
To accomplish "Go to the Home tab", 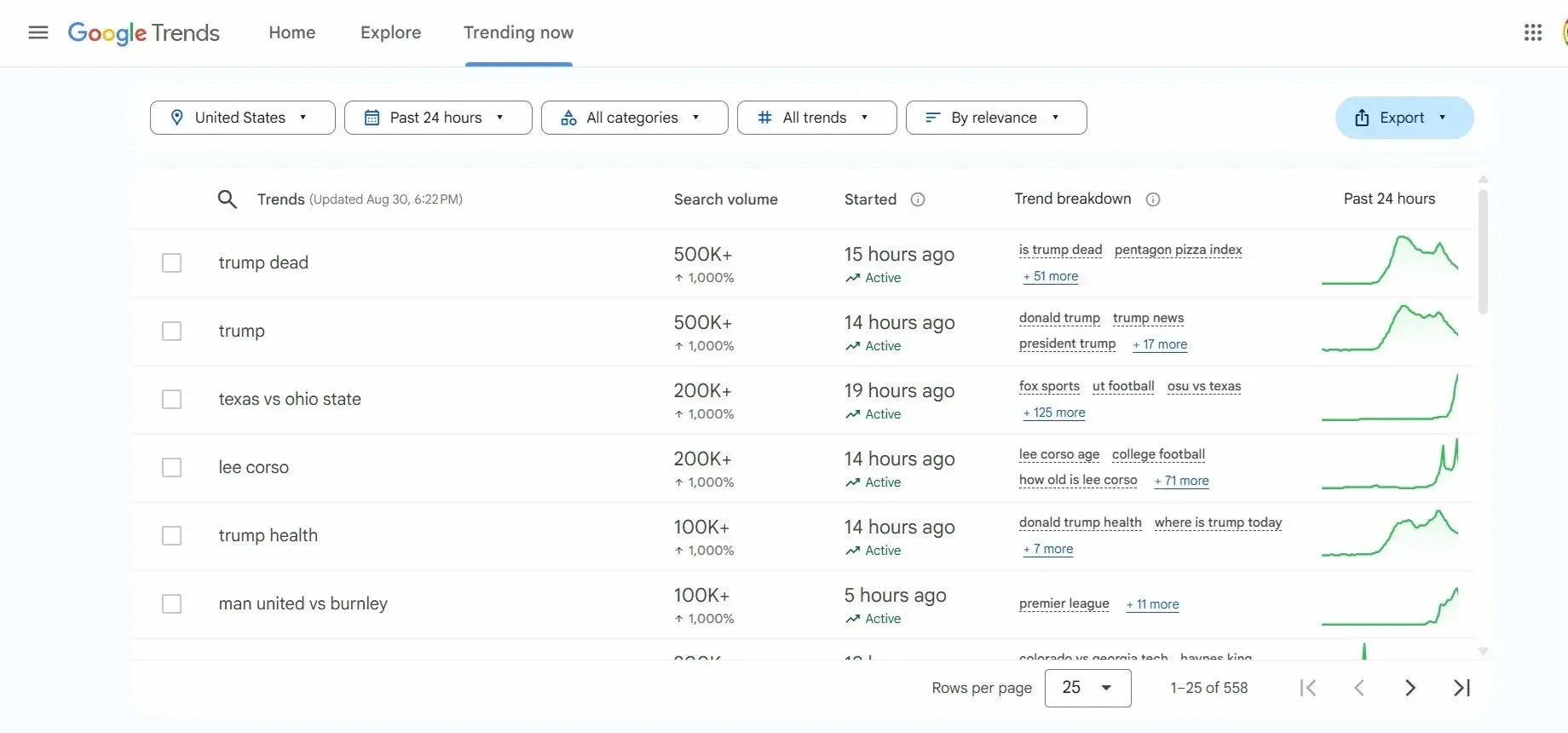I will (x=292, y=32).
